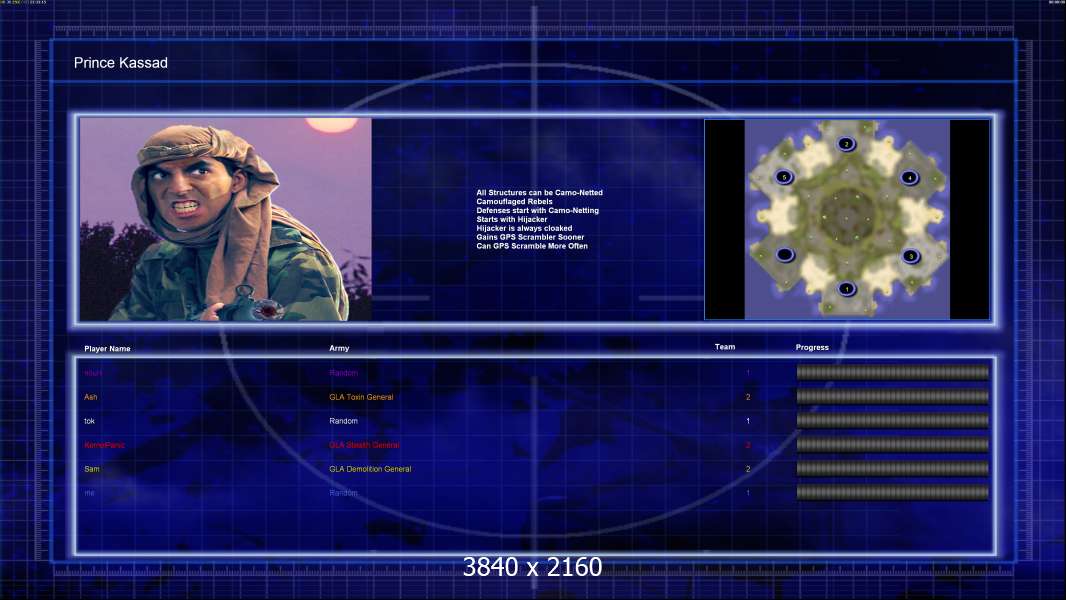Click 'Hijacker is always cloaked' line
Image resolution: width=1066 pixels, height=600 pixels.
523,228
